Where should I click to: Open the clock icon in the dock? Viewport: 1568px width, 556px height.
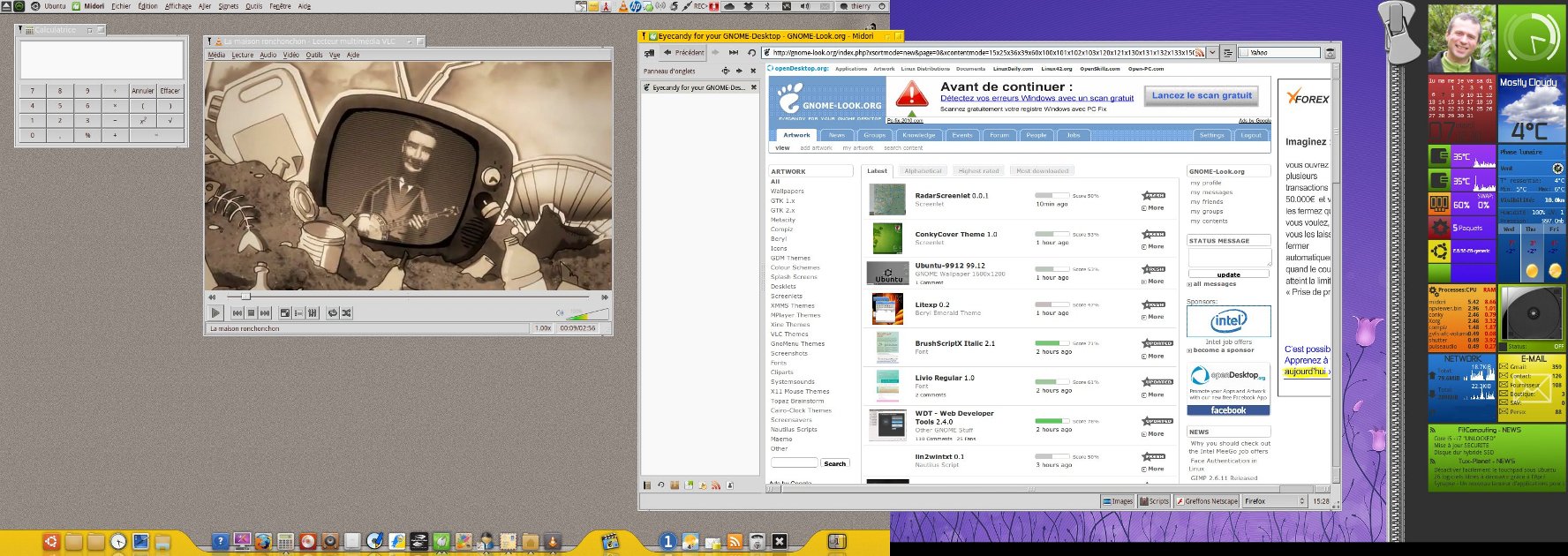tap(118, 542)
